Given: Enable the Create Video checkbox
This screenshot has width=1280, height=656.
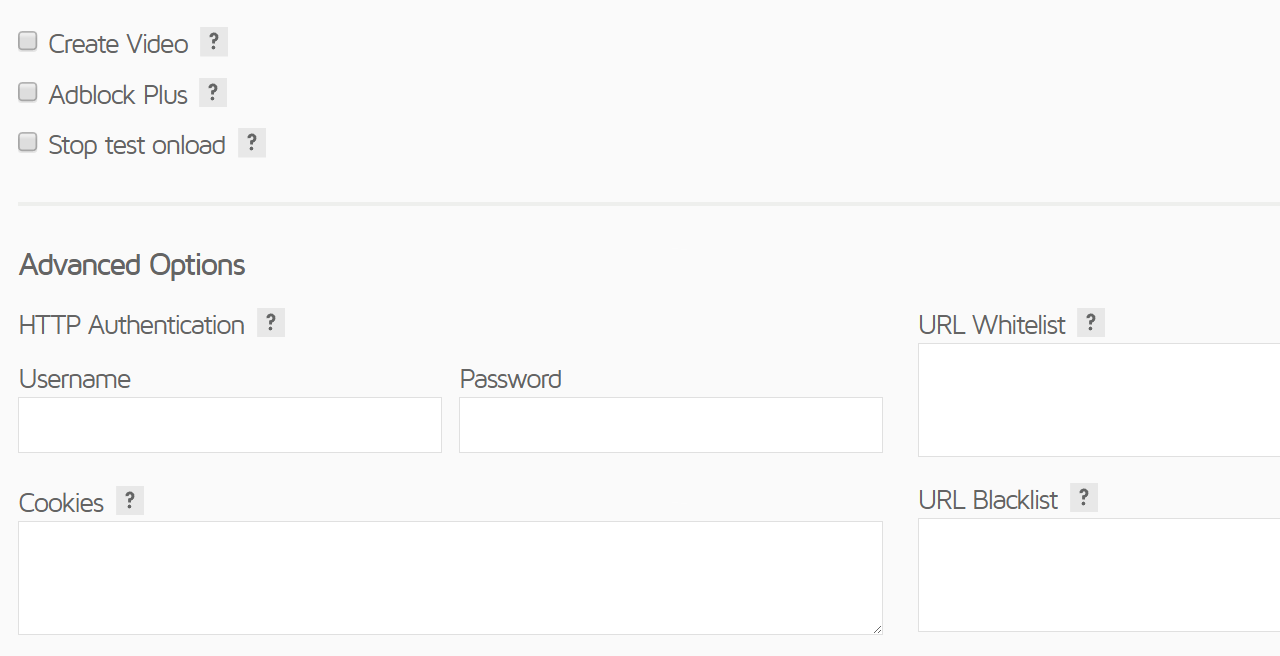Looking at the screenshot, I should 28,42.
